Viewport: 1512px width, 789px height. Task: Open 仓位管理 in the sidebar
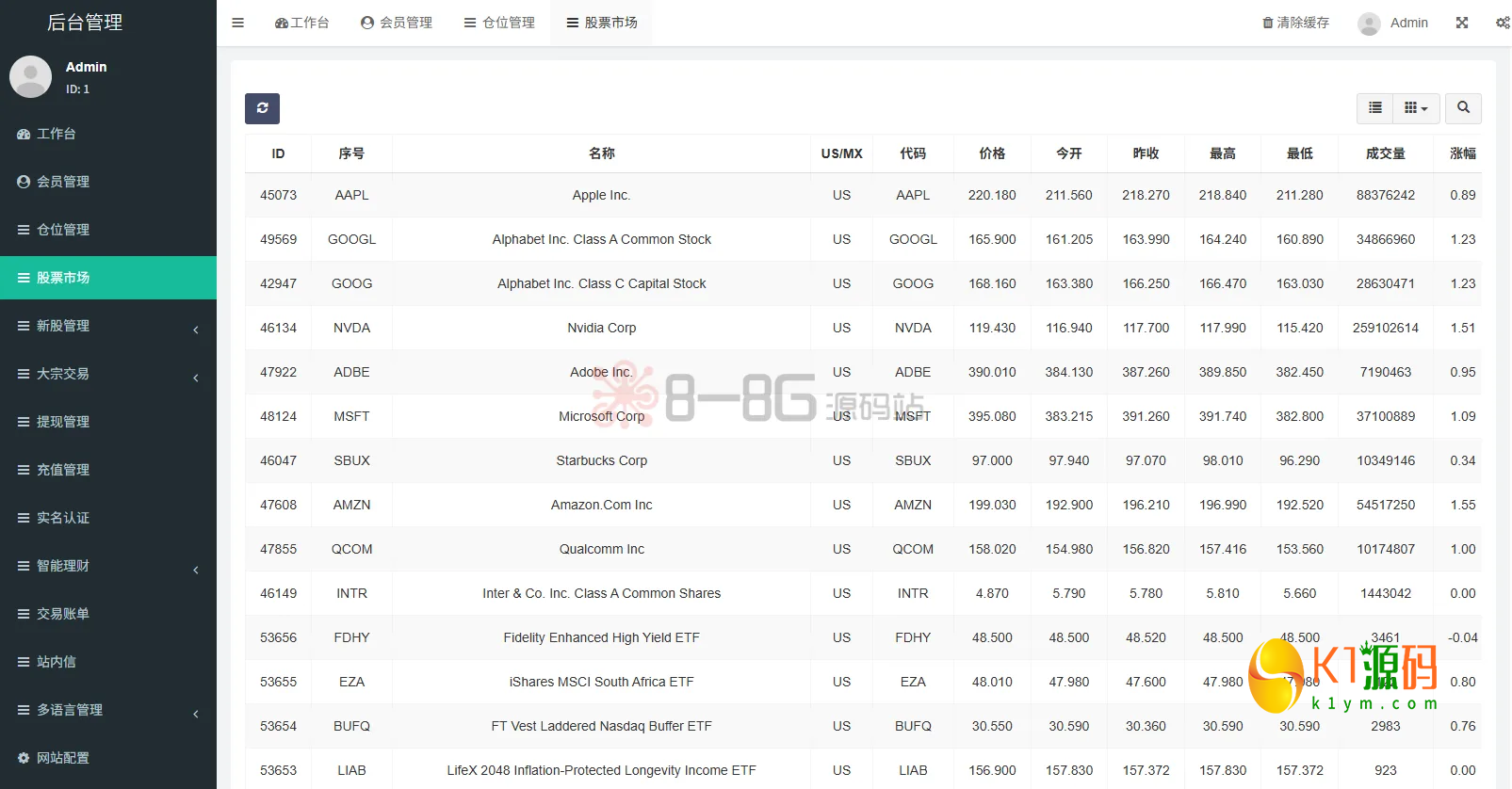[108, 230]
